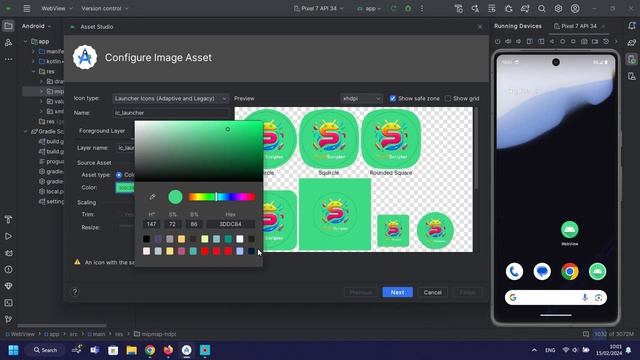This screenshot has width=640, height=360.
Task: Click emulator volume up icon
Action: click(x=508, y=41)
